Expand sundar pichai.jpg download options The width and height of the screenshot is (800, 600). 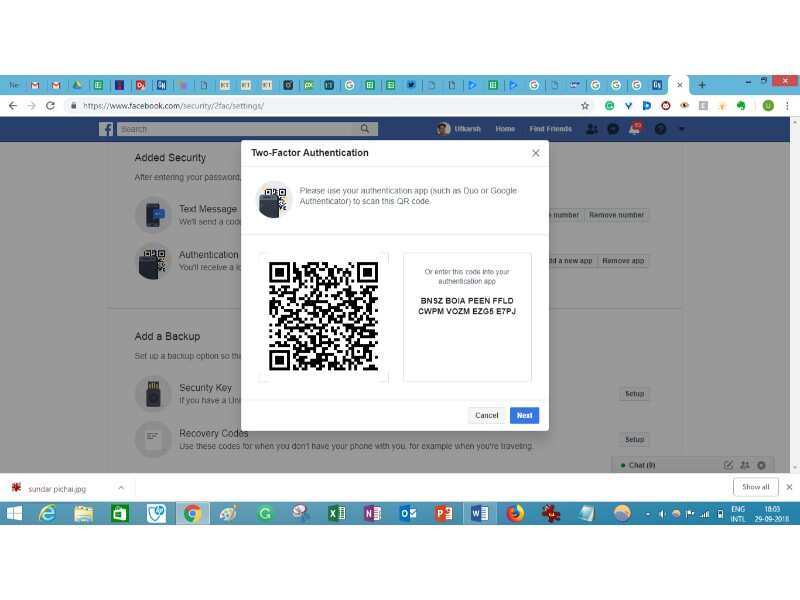coord(121,487)
